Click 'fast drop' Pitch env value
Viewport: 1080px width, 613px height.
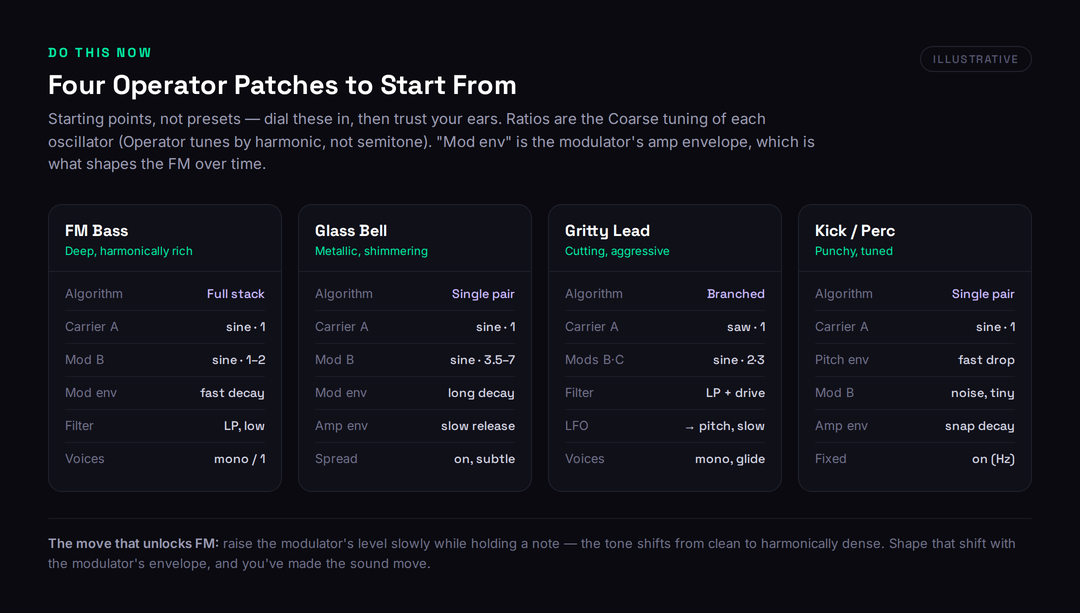click(x=986, y=360)
